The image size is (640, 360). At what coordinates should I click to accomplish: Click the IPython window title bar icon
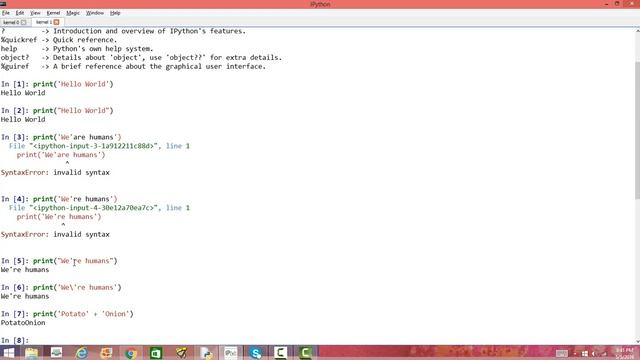3,4
